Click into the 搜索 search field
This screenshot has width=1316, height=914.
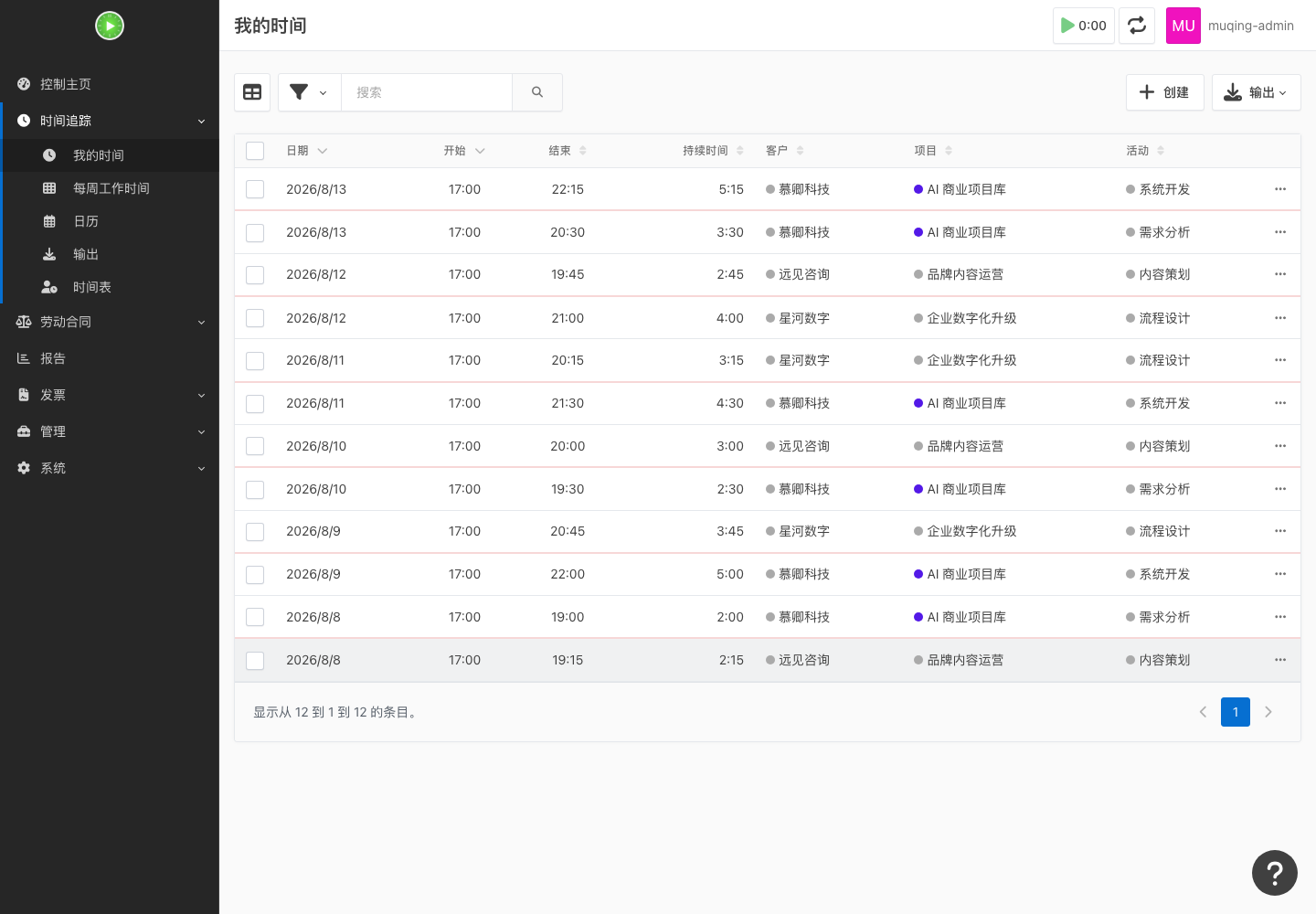pos(427,92)
